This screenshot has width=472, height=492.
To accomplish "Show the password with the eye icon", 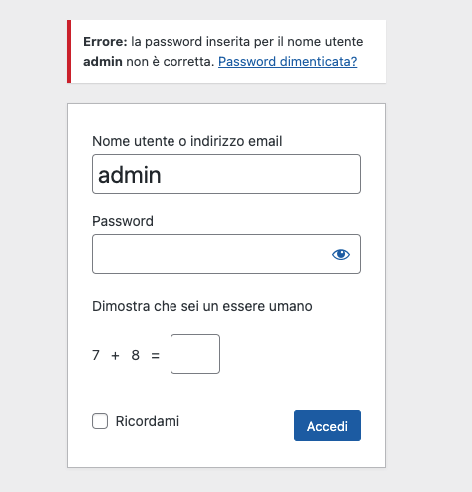I will (x=341, y=255).
